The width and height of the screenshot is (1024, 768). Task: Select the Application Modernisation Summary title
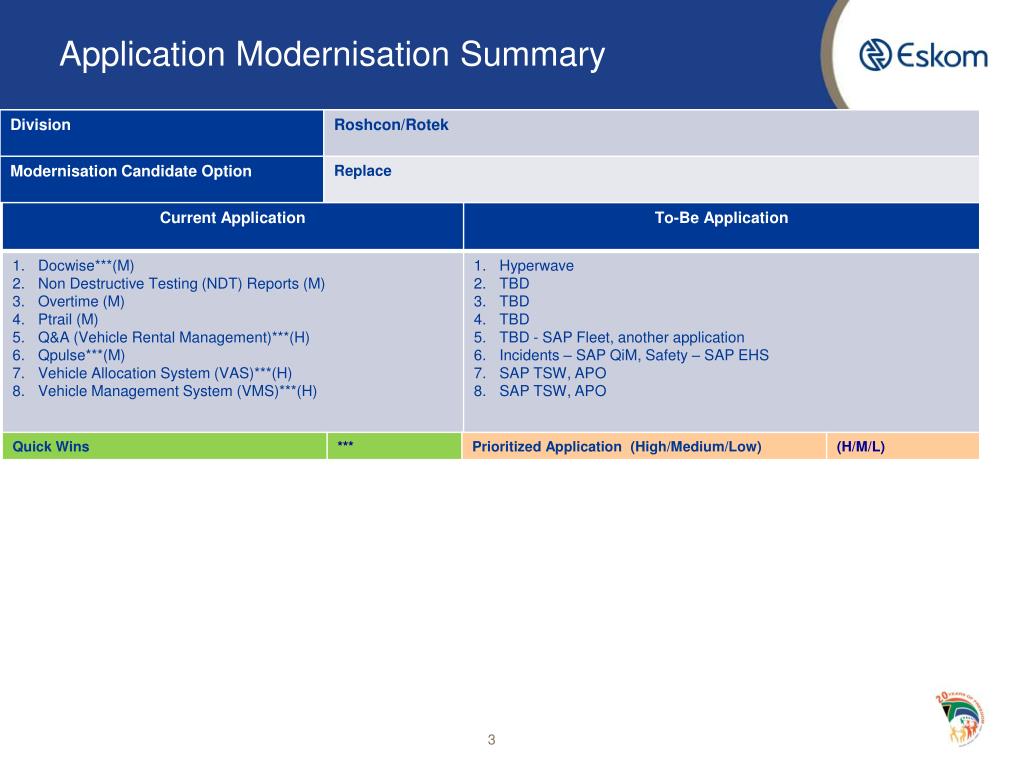pos(332,54)
